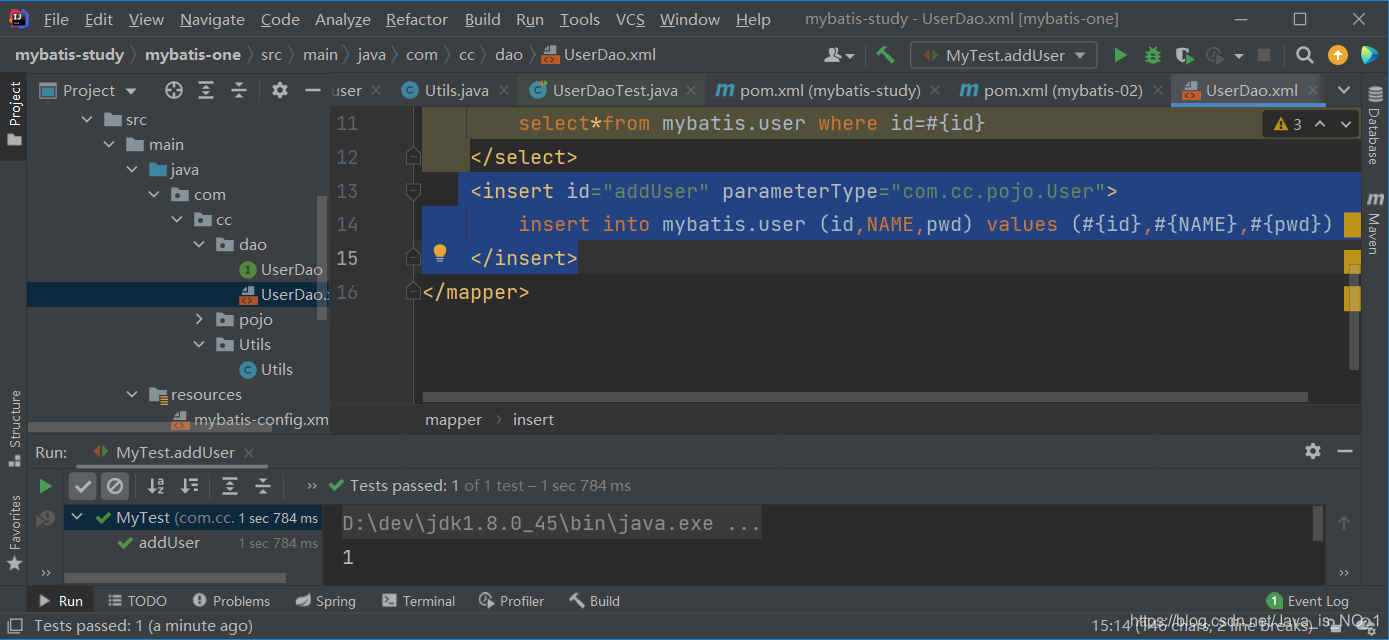This screenshot has width=1389, height=640.
Task: Sort test results by duration
Action: pyautogui.click(x=189, y=486)
